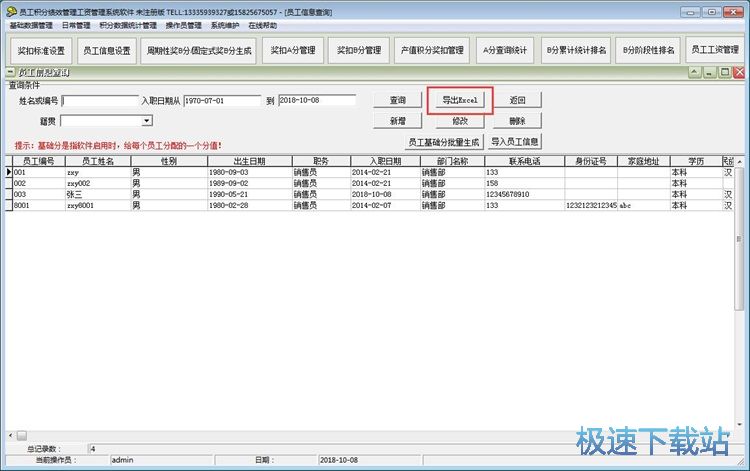
Task: Expand the 籍贯 dropdown list
Action: tap(147, 121)
